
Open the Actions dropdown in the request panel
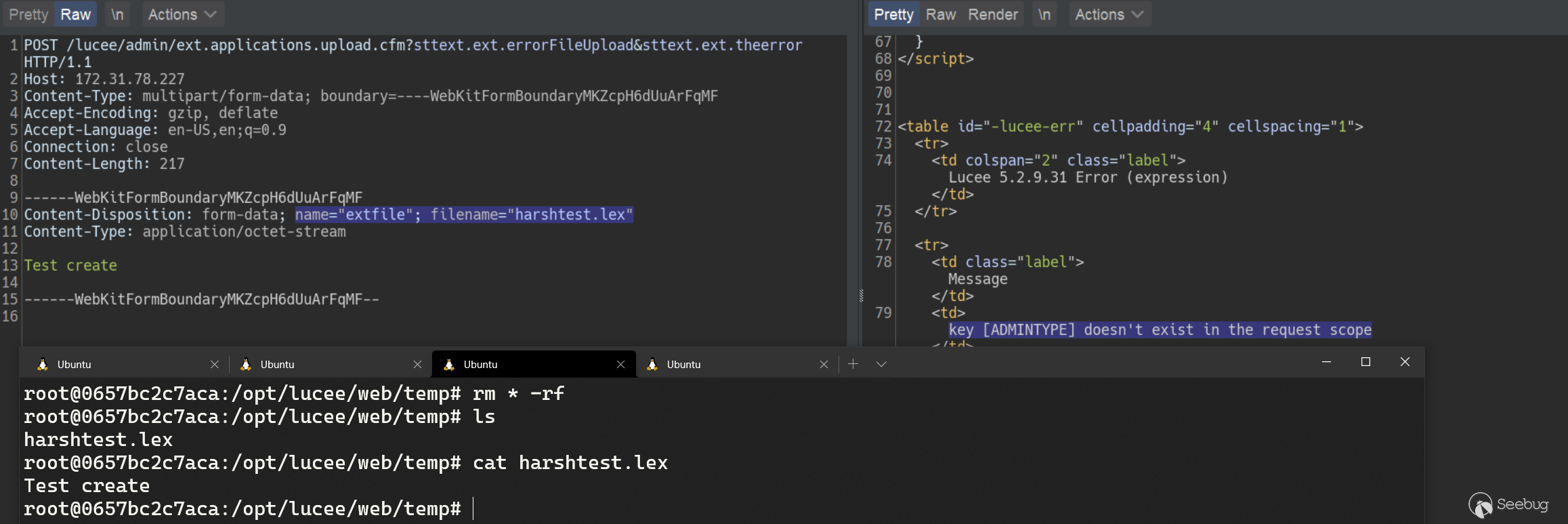coord(182,14)
